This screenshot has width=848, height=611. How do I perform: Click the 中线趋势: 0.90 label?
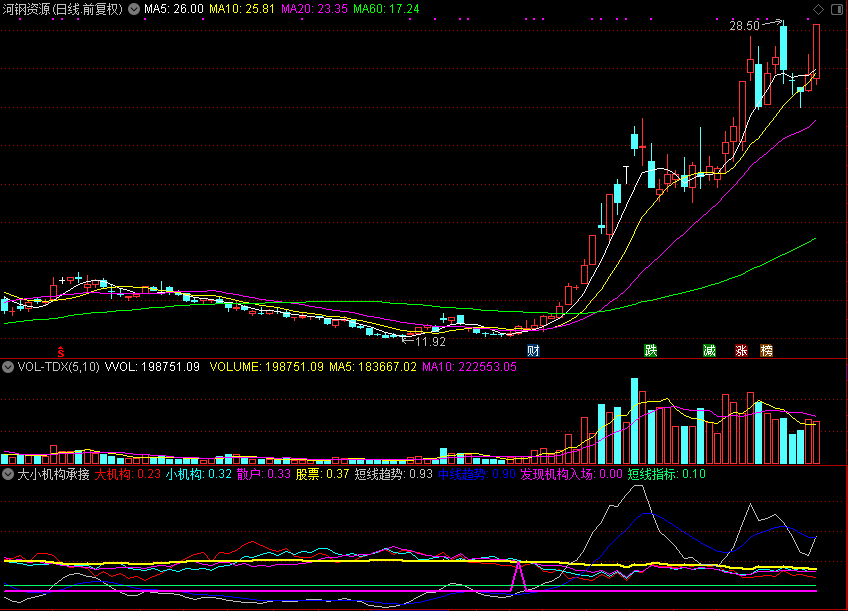[477, 475]
